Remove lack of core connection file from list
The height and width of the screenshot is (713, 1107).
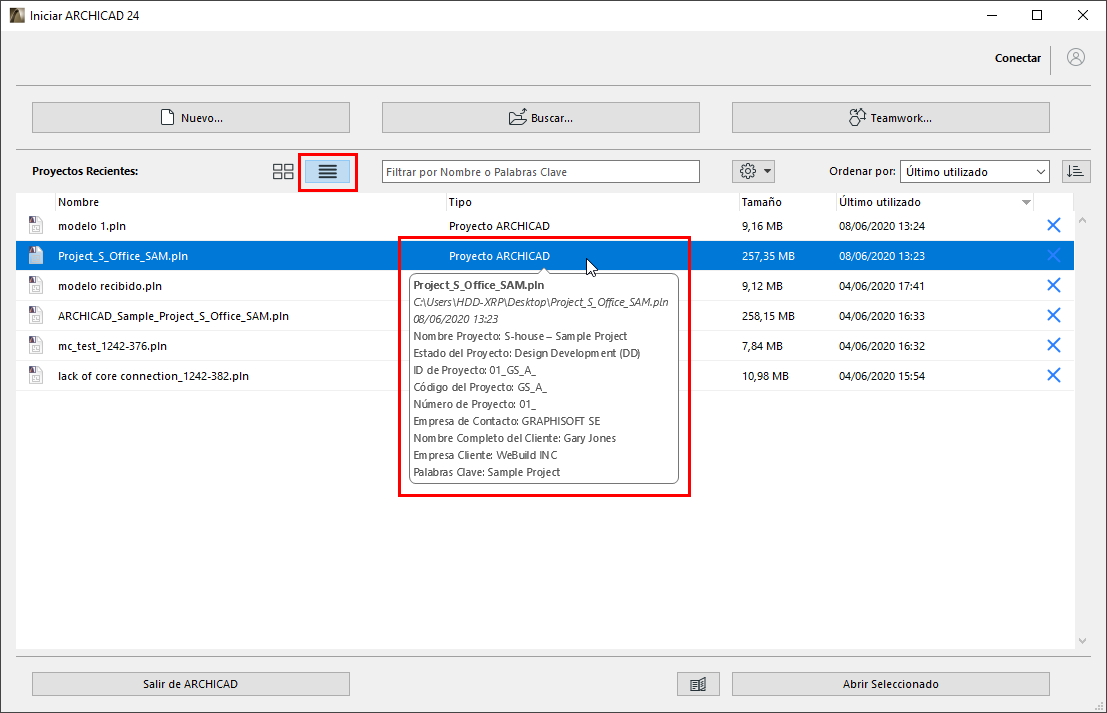1053,375
